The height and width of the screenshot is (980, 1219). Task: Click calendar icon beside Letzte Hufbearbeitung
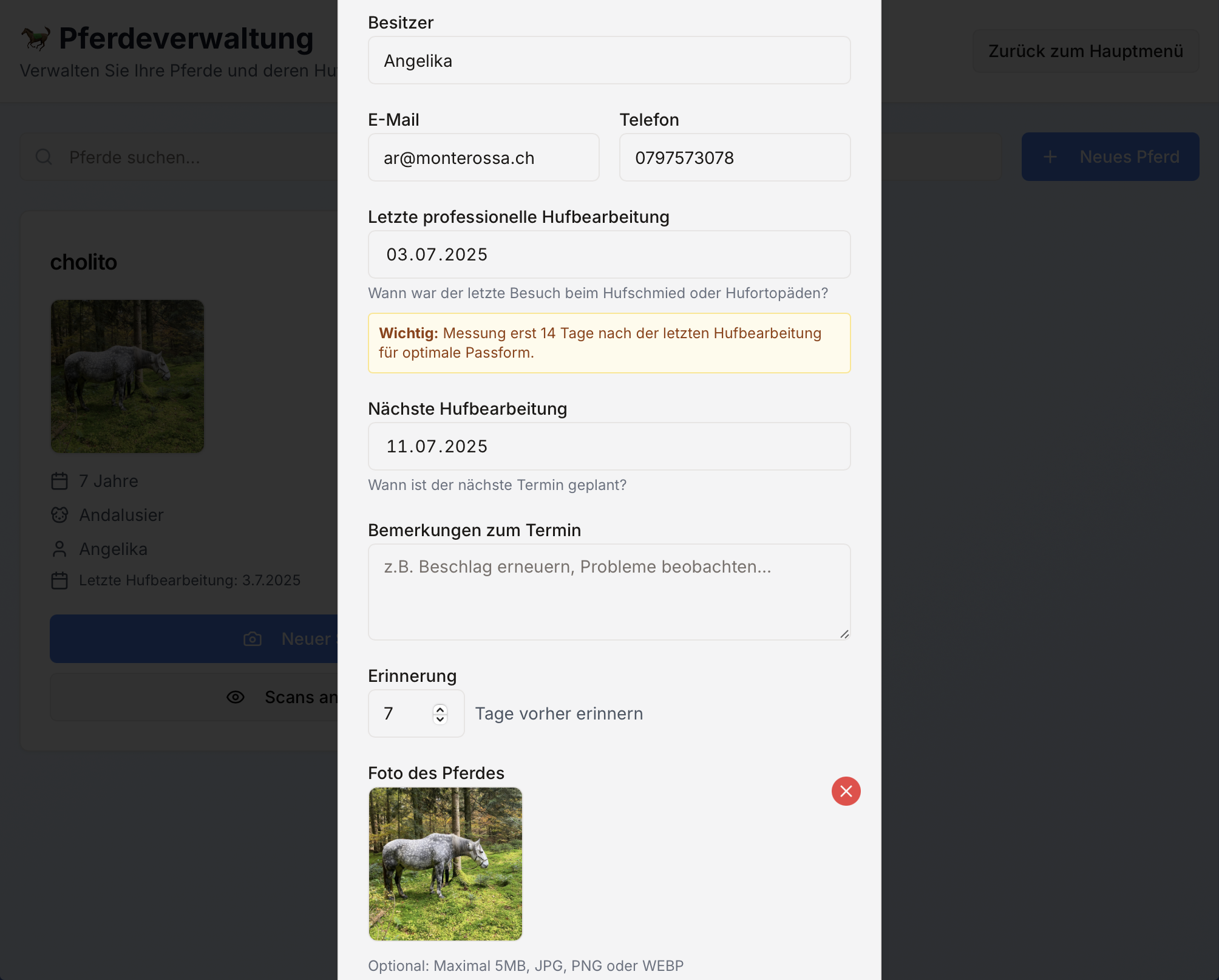point(59,581)
